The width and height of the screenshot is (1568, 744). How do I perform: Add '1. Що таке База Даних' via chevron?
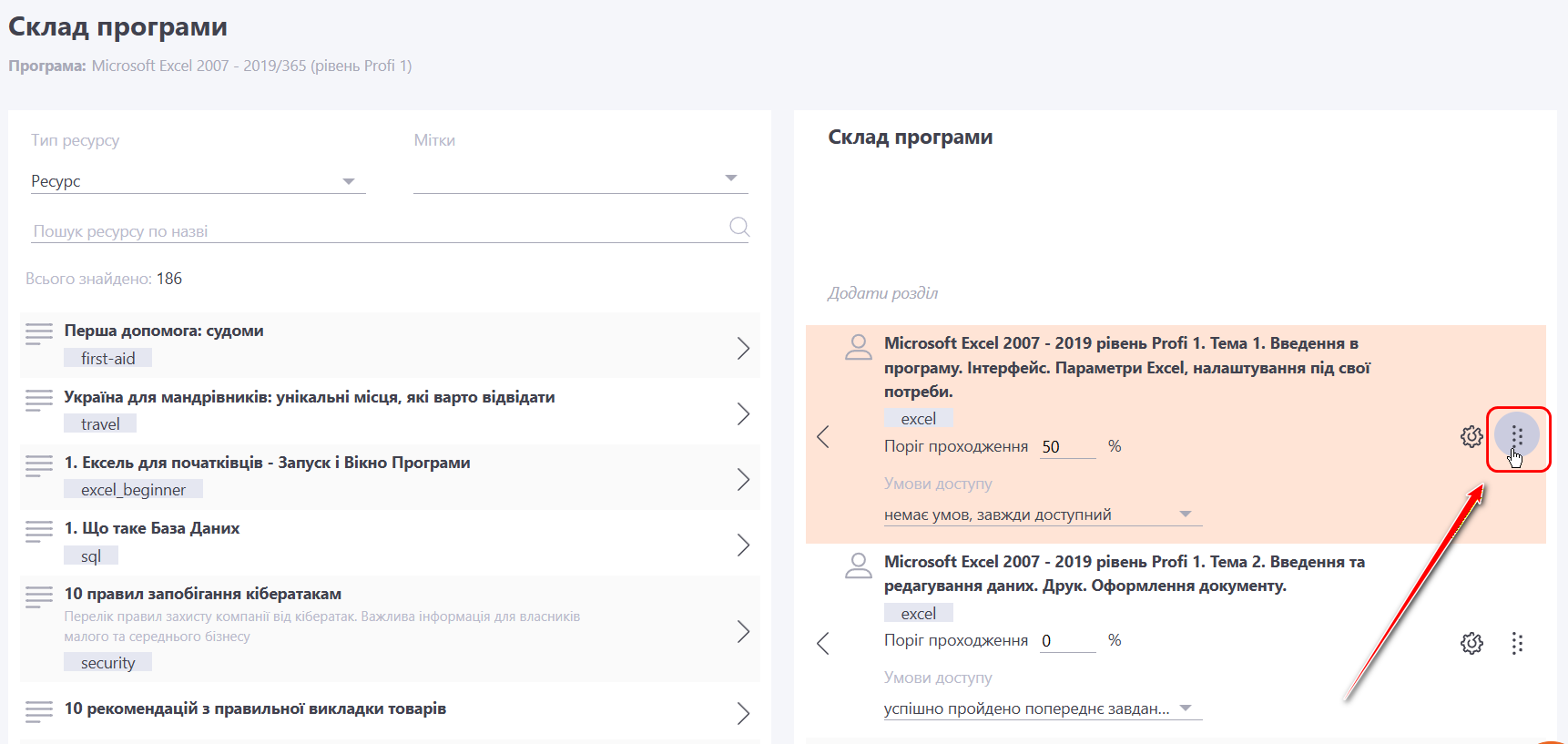[x=743, y=545]
